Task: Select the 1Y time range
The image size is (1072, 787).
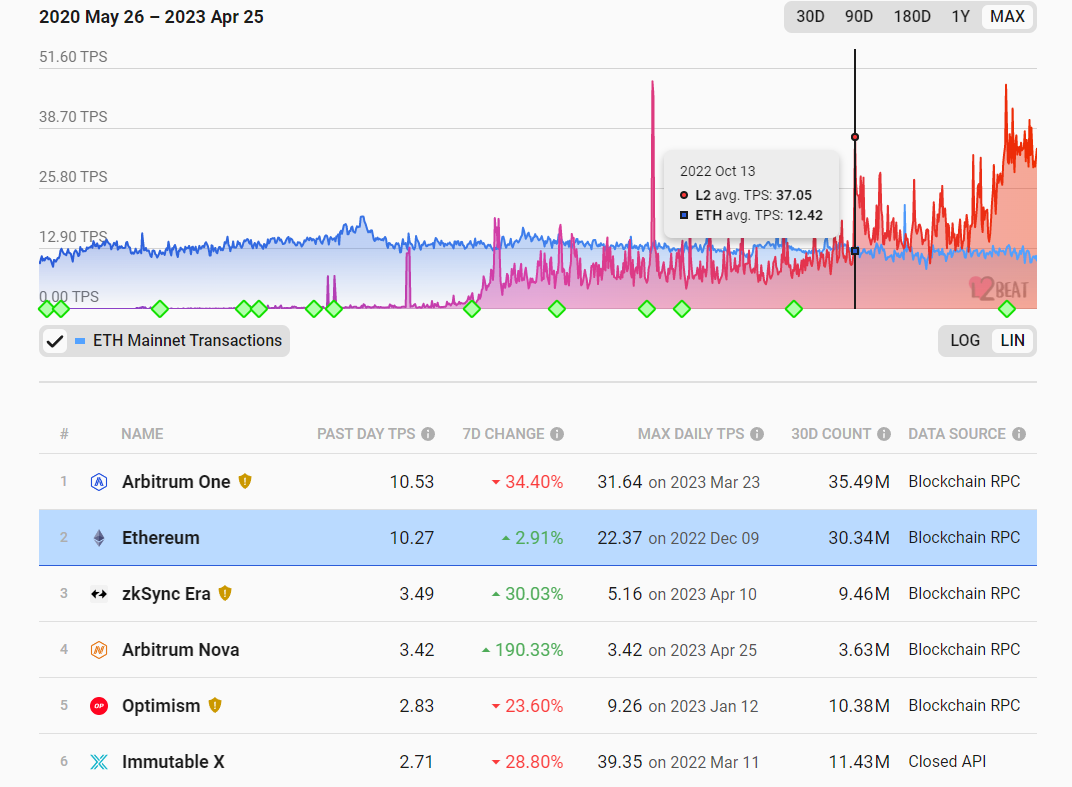Action: coord(960,17)
